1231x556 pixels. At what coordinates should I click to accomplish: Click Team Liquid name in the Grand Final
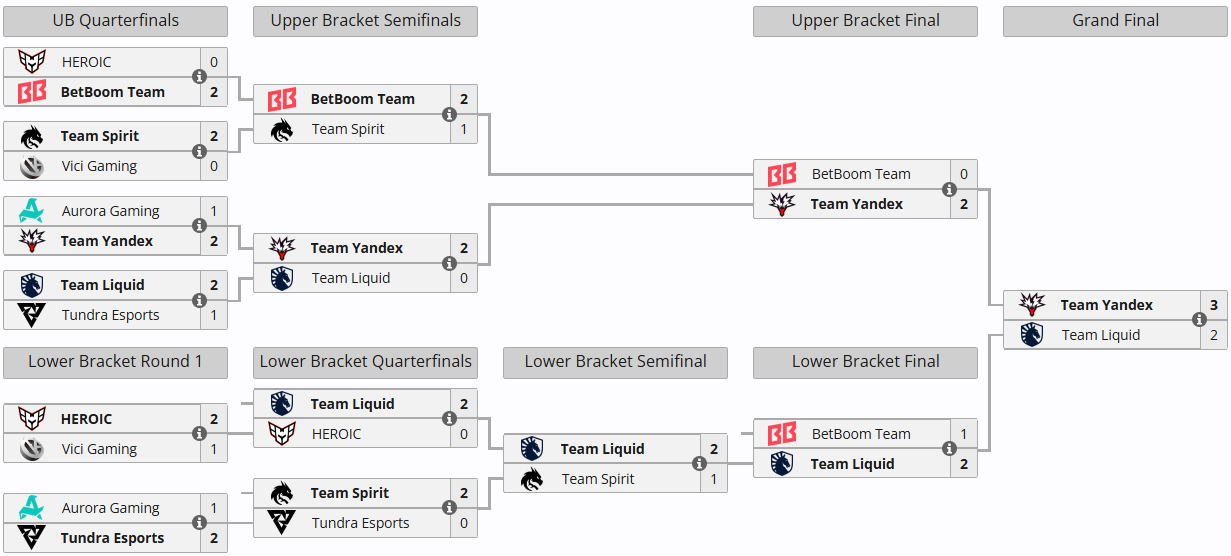(1100, 335)
